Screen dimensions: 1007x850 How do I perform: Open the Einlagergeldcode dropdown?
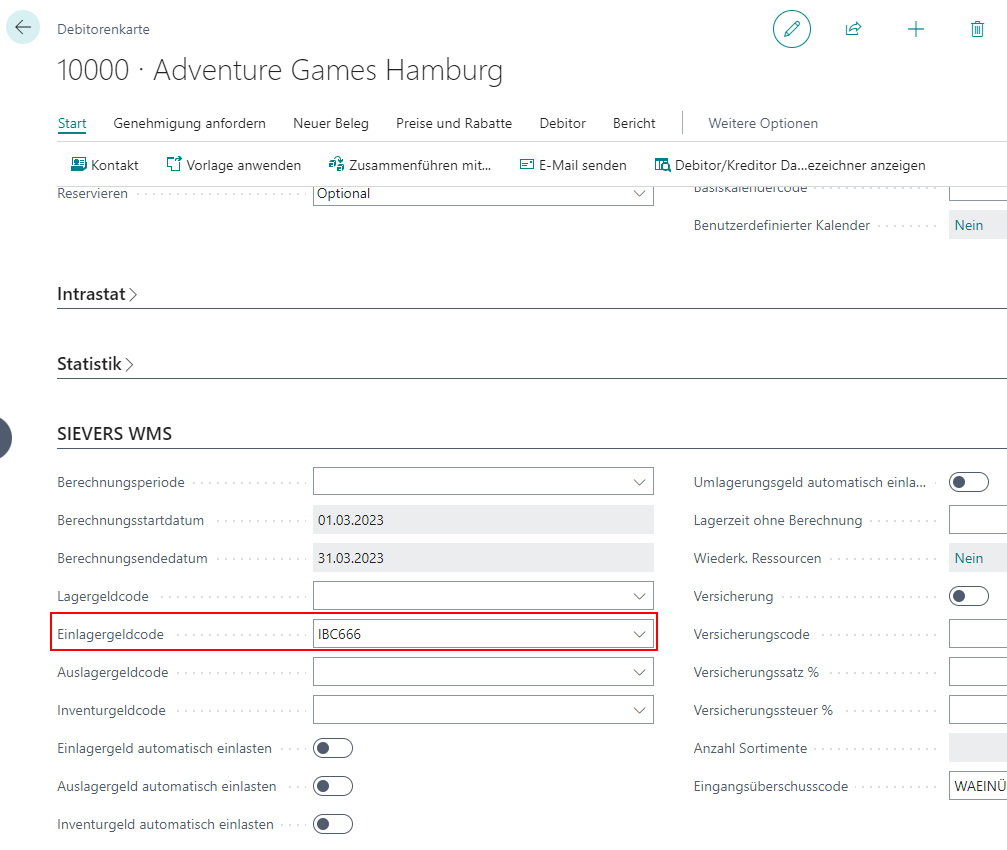pos(639,634)
